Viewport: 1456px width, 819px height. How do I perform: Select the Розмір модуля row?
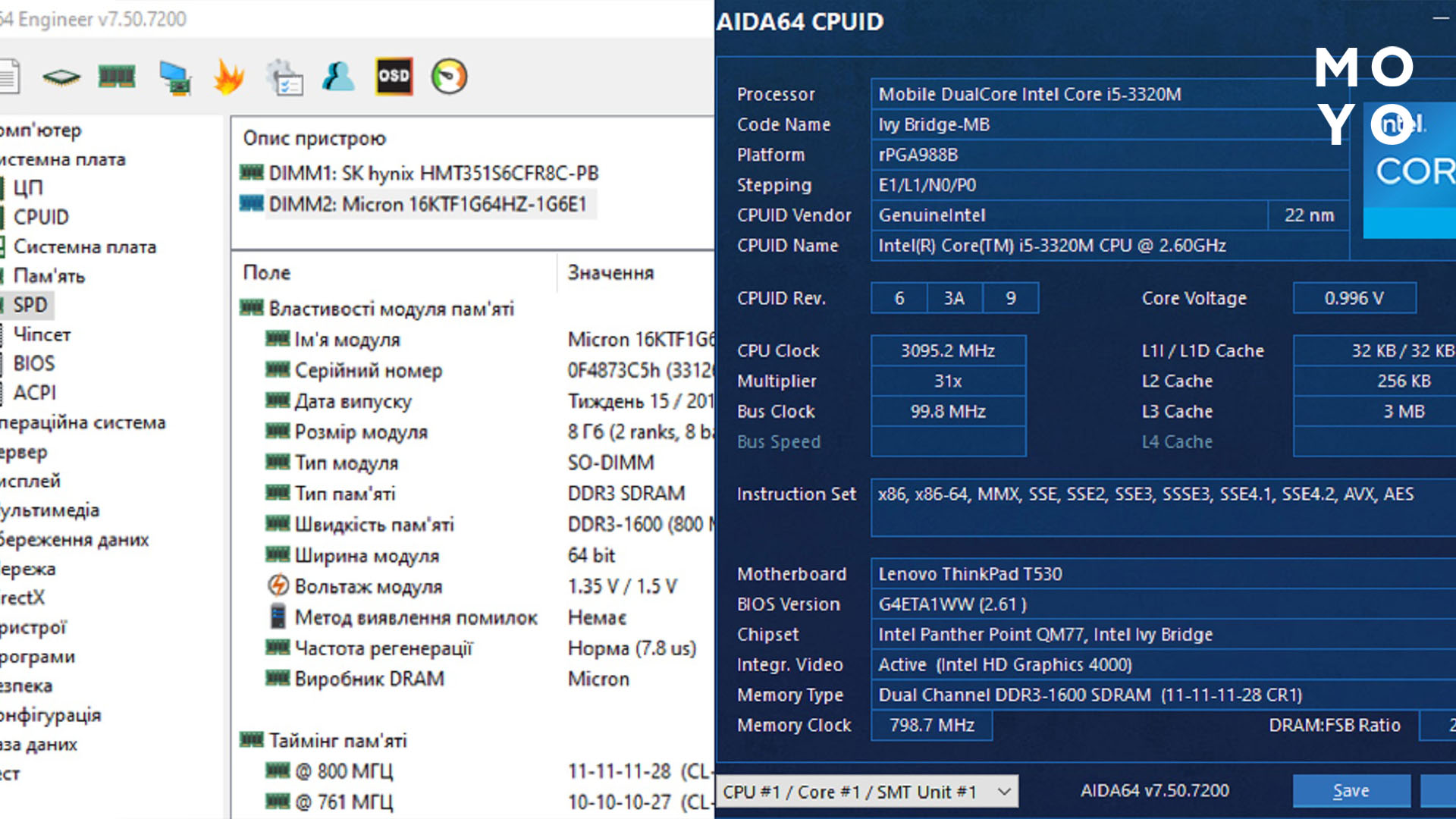pos(489,432)
